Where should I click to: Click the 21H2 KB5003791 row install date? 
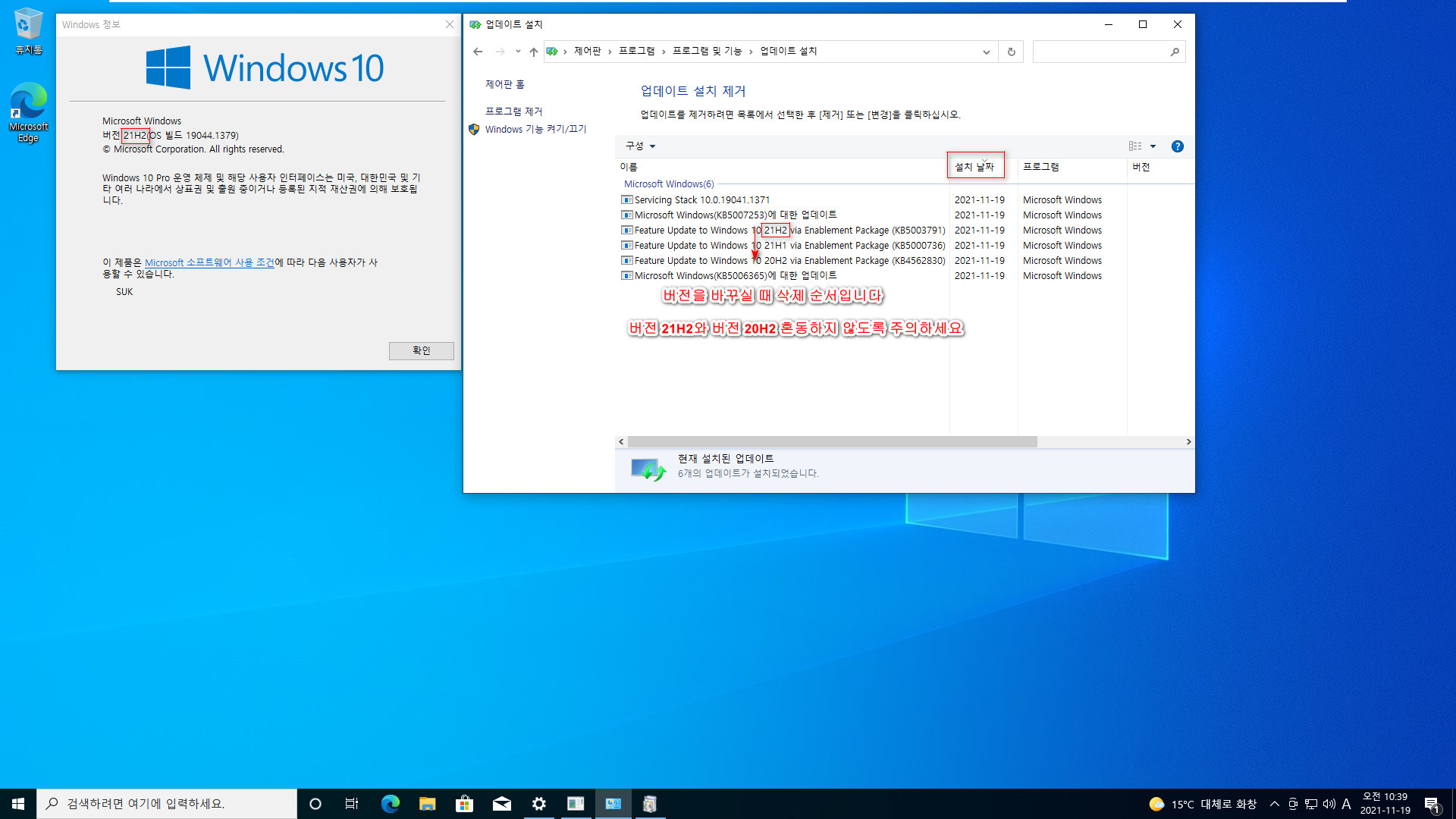[979, 231]
